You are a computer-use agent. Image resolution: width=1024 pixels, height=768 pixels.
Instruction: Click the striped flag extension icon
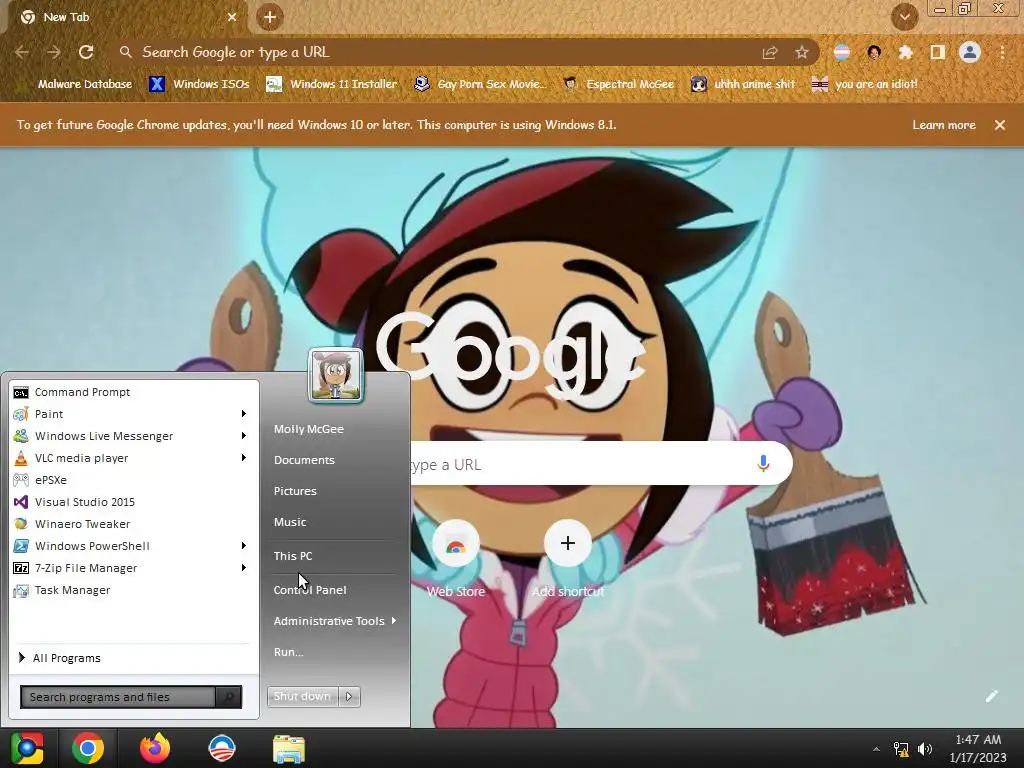click(842, 52)
